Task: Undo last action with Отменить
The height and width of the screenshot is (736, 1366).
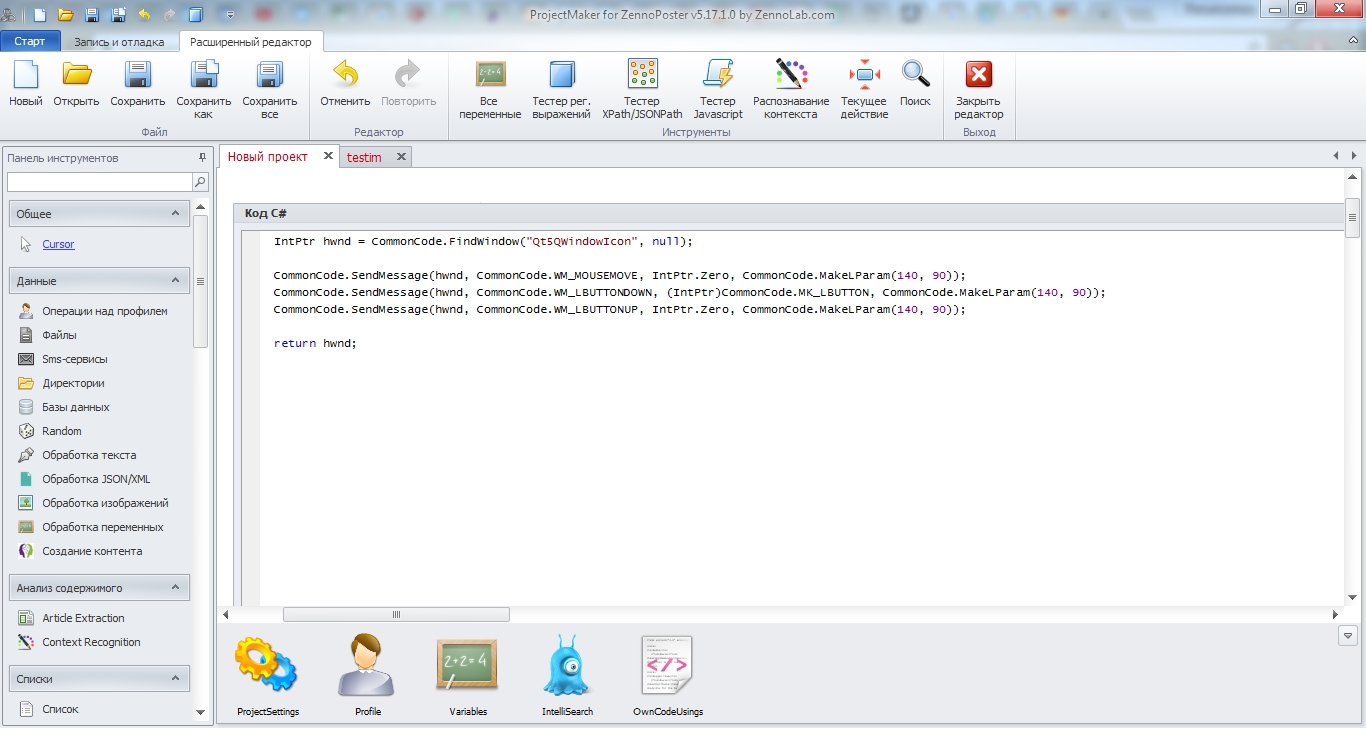Action: click(345, 84)
